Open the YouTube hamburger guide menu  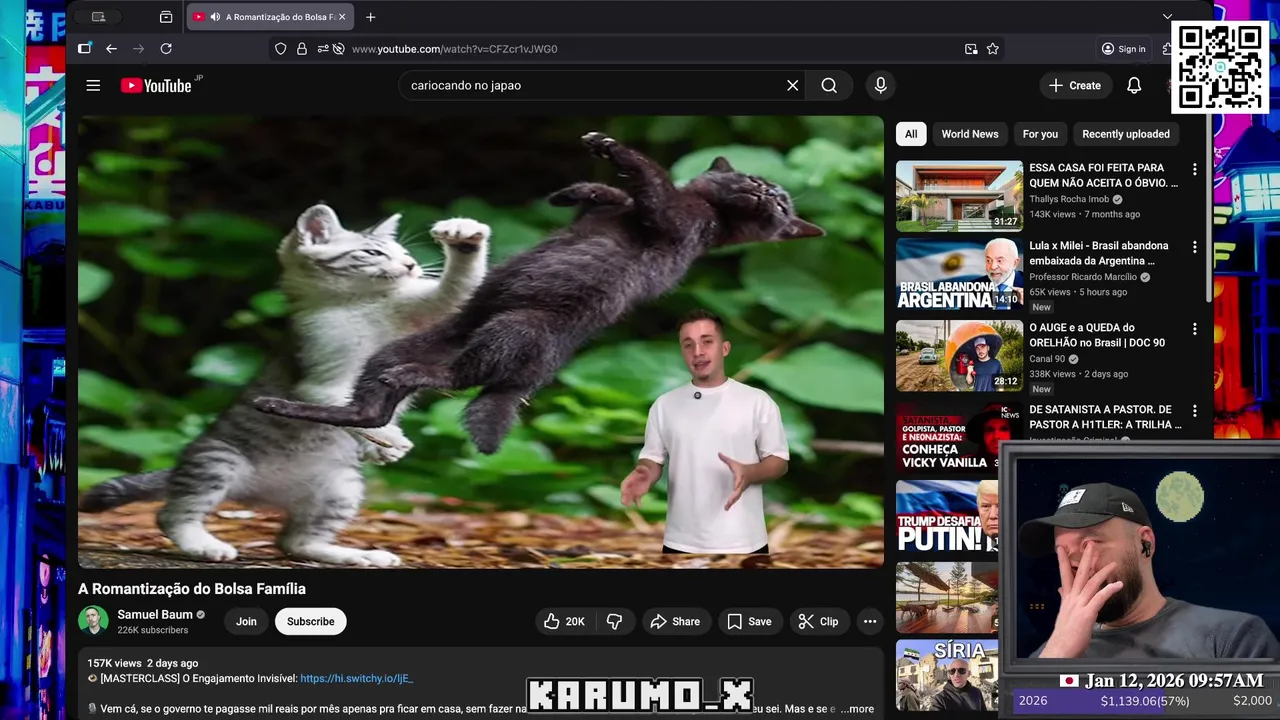[x=93, y=85]
